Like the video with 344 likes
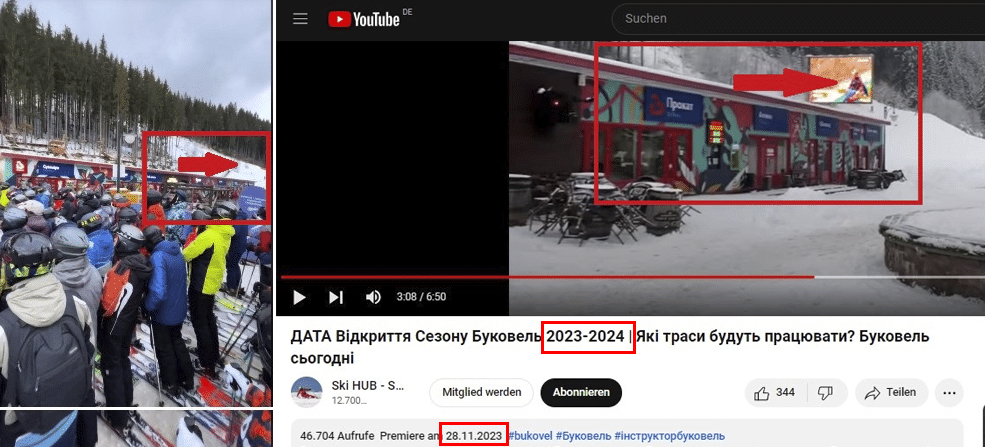Viewport: 985px width, 447px height. pos(776,392)
